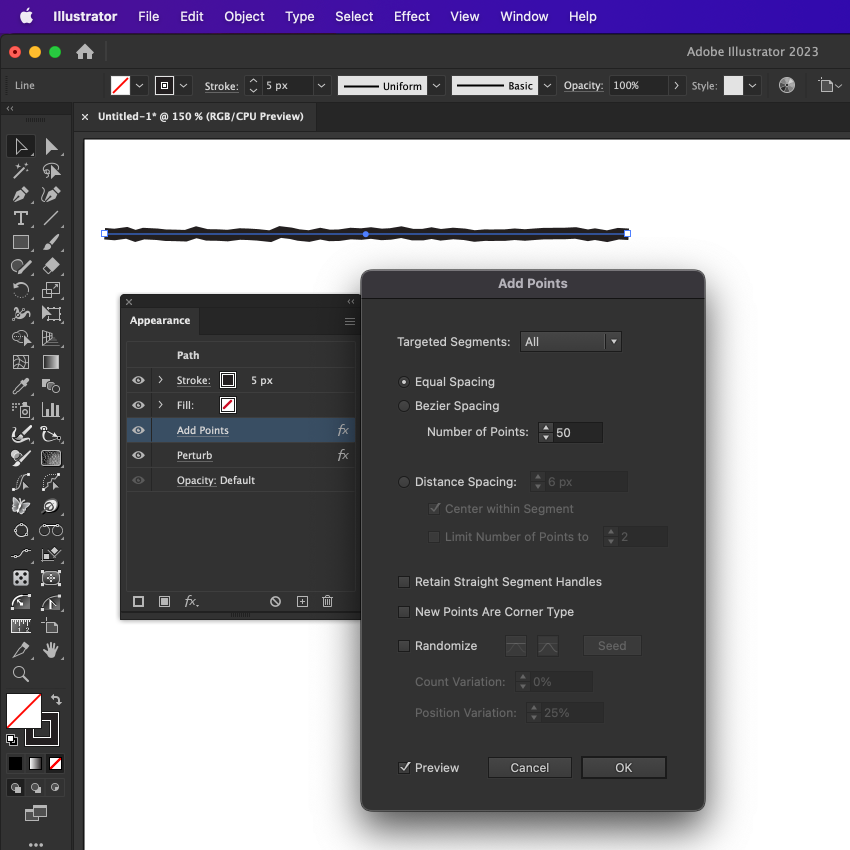Select the Column Graph tool

point(51,410)
